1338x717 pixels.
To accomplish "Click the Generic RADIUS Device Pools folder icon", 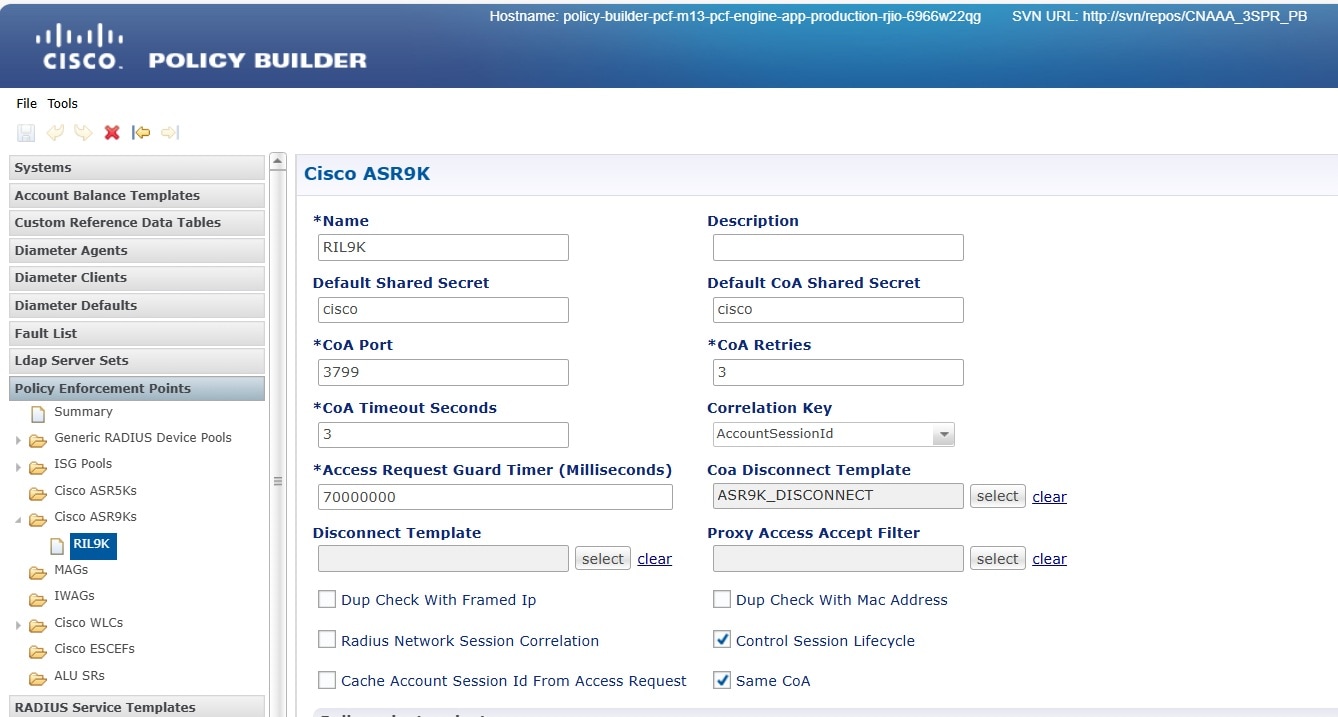I will coord(38,440).
